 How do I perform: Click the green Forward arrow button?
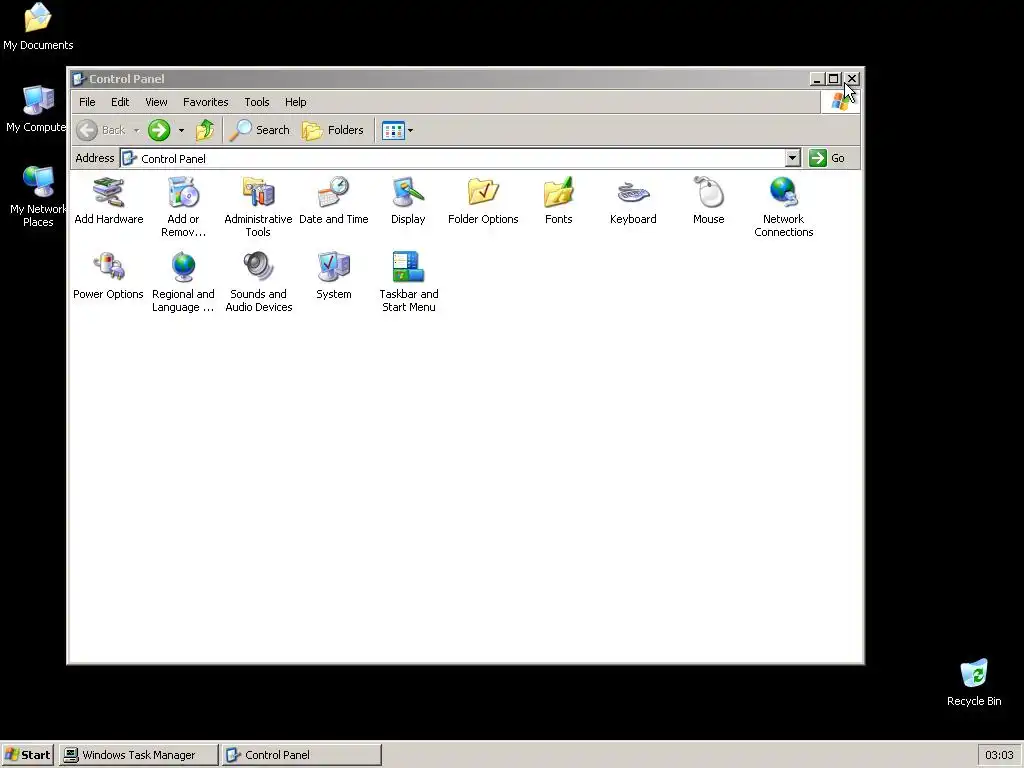pyautogui.click(x=159, y=130)
